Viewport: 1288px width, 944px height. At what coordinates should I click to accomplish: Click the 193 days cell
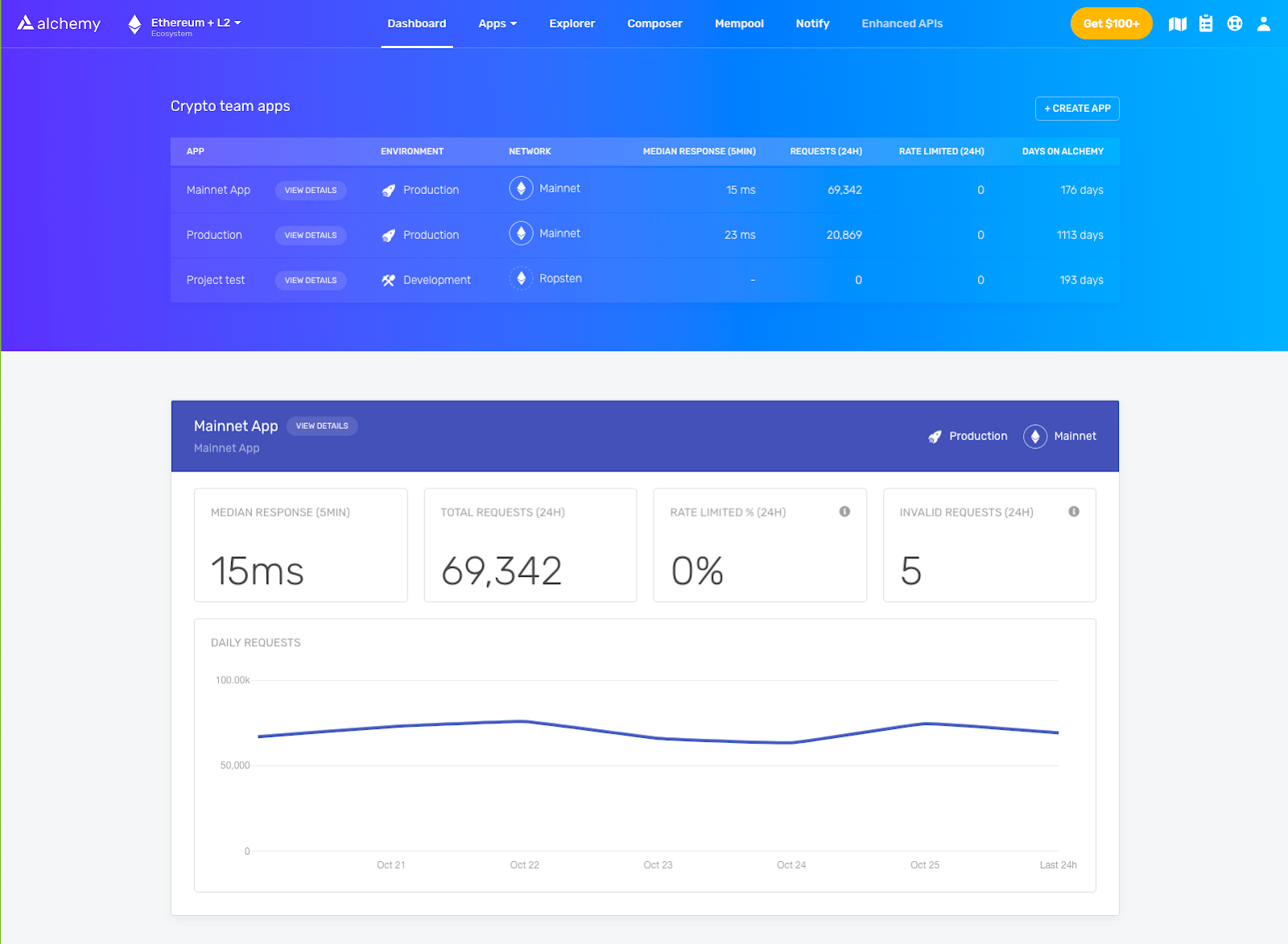click(x=1081, y=280)
